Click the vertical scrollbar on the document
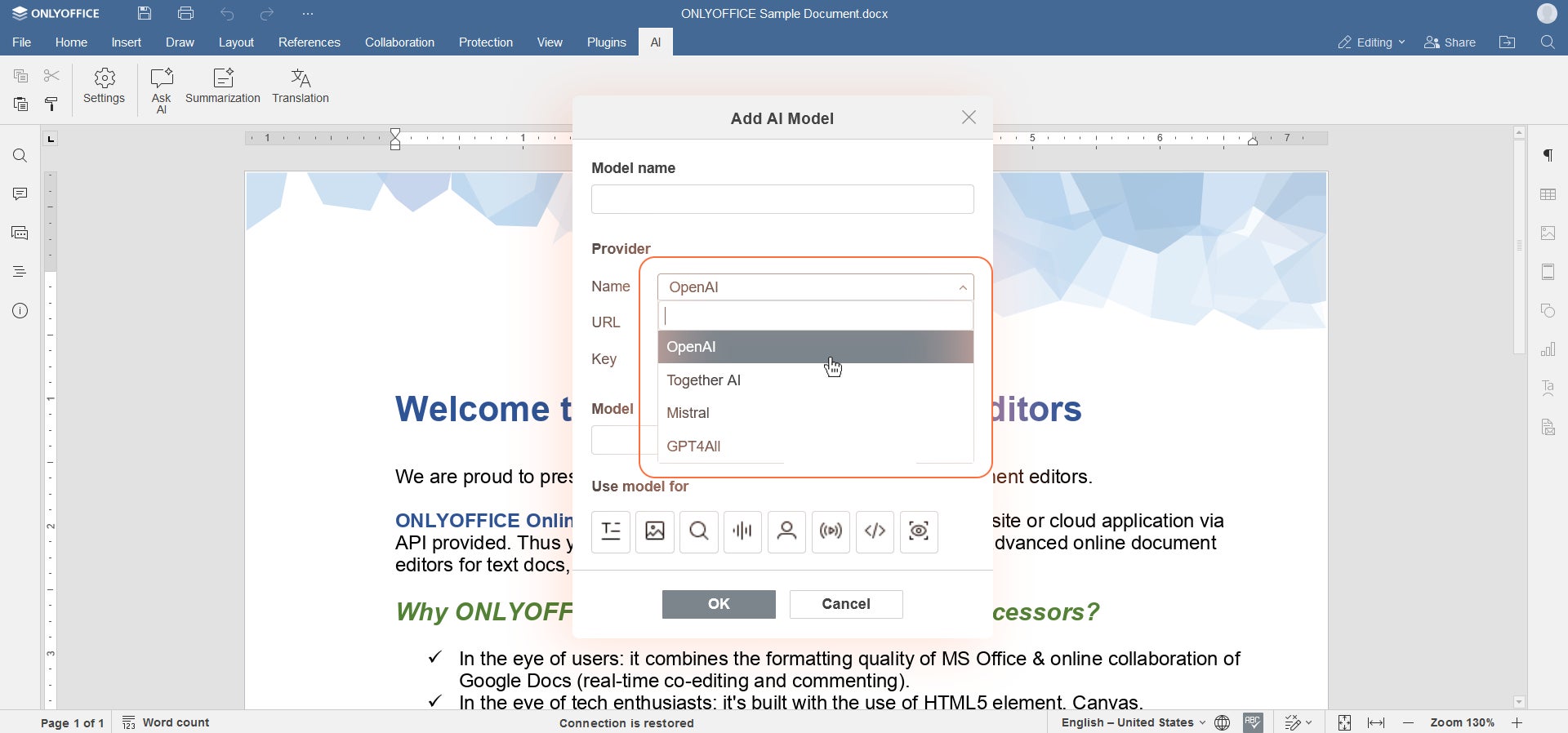The width and height of the screenshot is (1568, 733). [1519, 247]
